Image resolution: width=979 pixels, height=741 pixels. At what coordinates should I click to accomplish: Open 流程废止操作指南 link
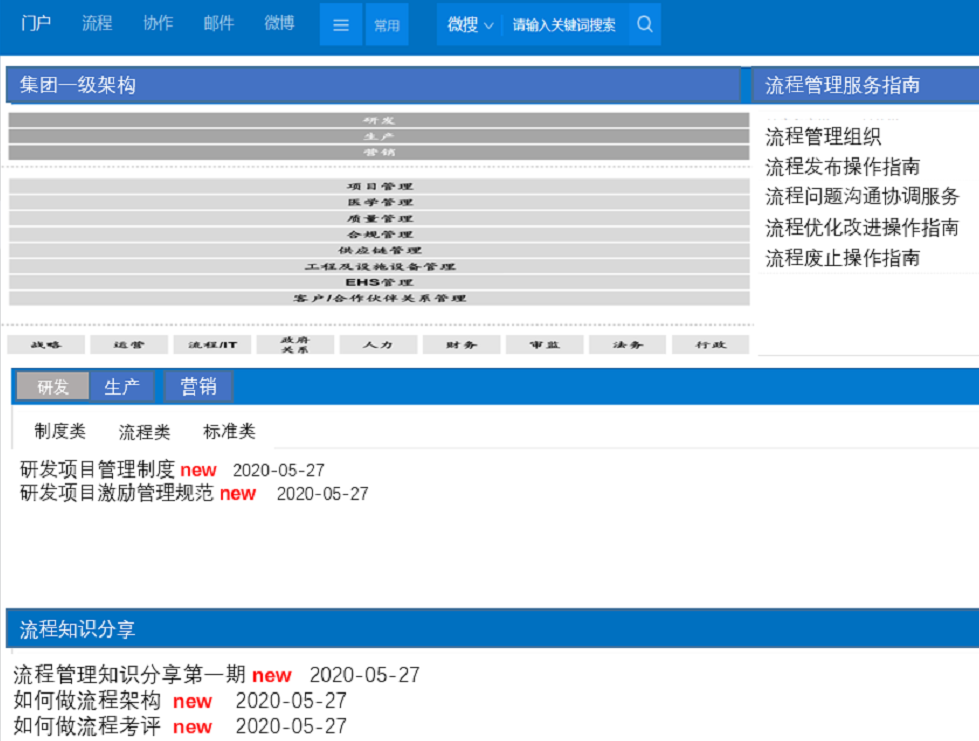842,258
